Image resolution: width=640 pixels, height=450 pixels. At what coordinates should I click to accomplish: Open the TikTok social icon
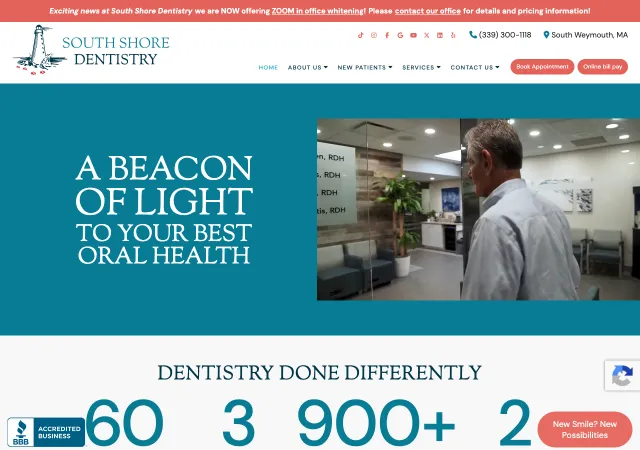click(x=360, y=35)
